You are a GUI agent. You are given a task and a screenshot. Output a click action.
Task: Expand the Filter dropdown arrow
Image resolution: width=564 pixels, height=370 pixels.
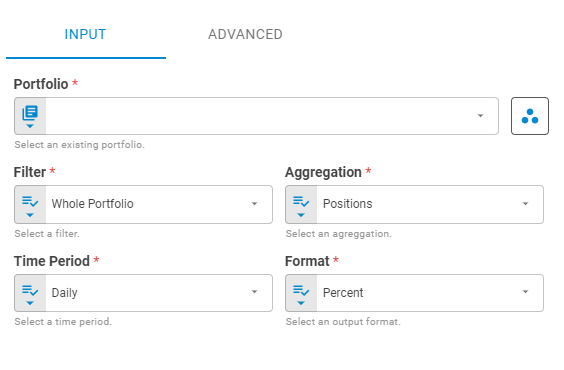point(254,204)
